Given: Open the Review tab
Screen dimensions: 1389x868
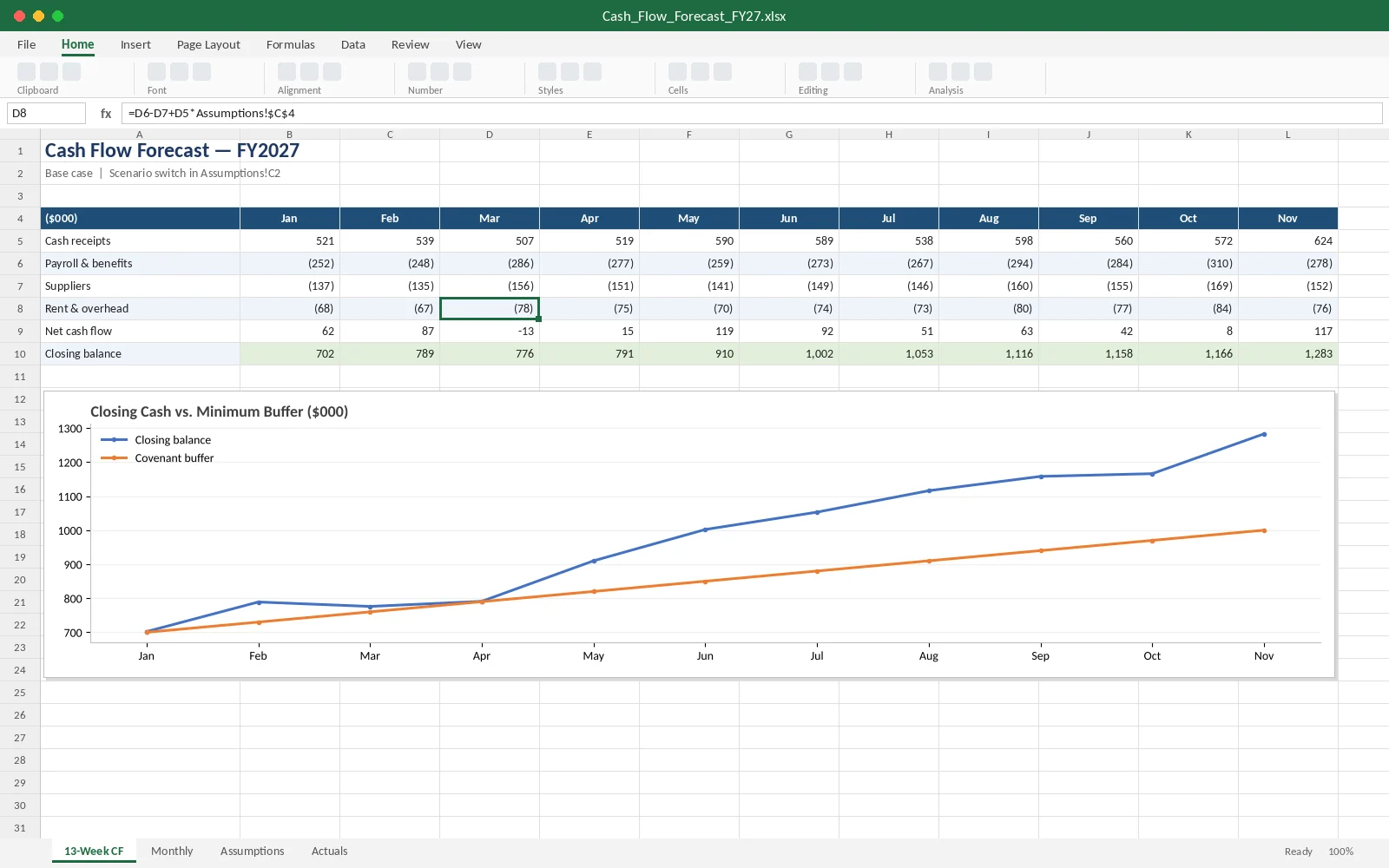Looking at the screenshot, I should point(411,44).
